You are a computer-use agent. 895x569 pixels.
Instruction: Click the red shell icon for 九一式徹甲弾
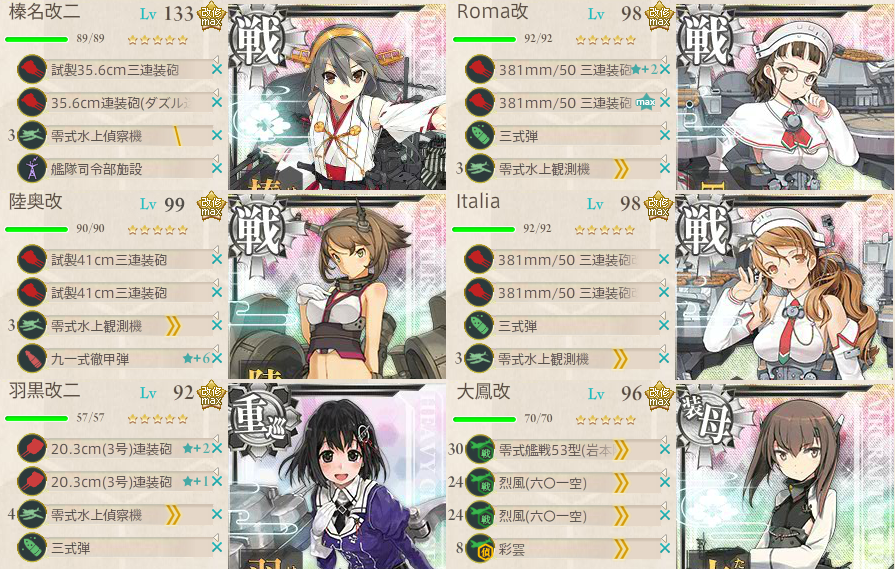click(32, 358)
